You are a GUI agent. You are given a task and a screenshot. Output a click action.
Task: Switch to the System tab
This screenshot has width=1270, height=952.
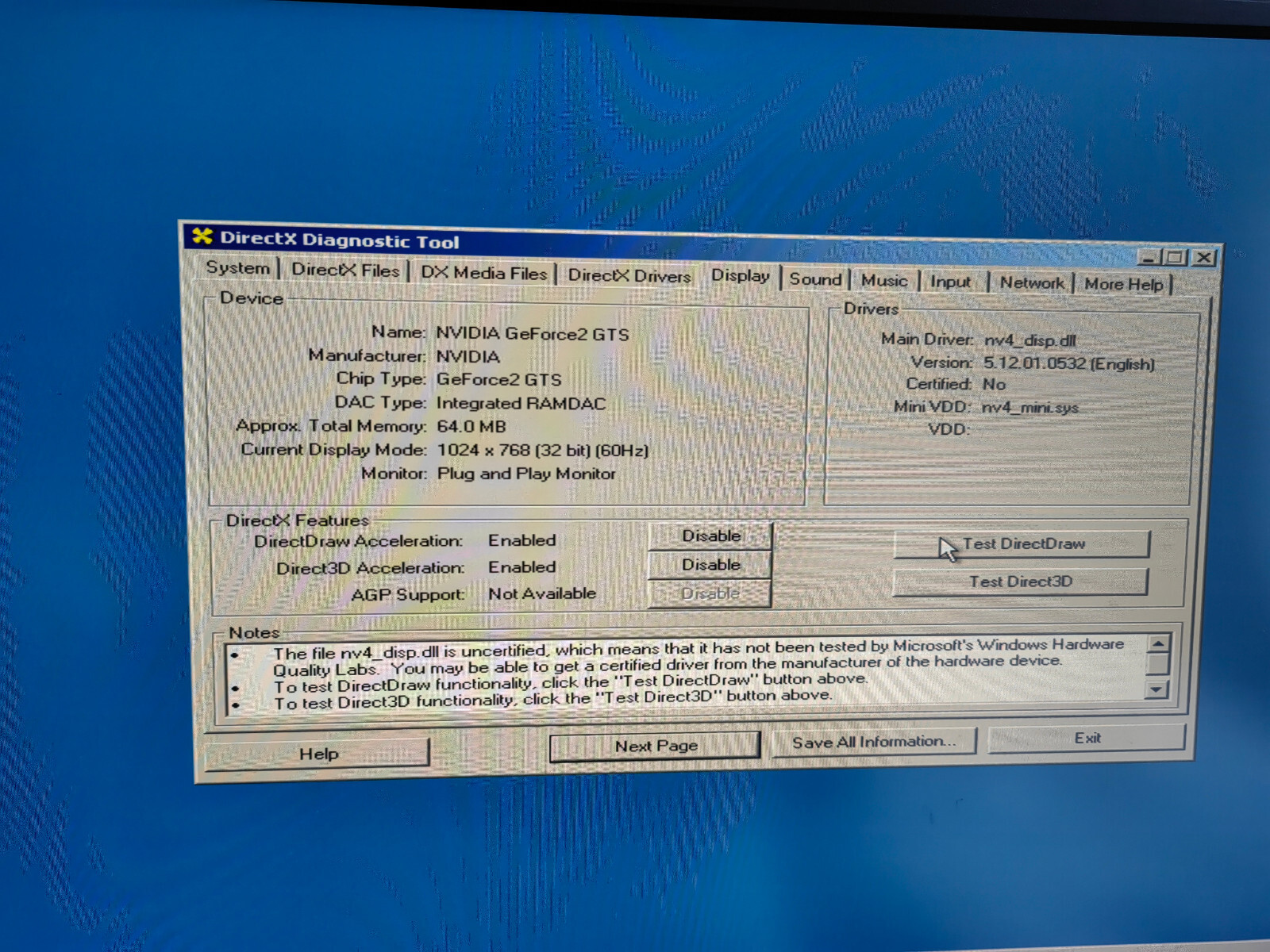[238, 267]
